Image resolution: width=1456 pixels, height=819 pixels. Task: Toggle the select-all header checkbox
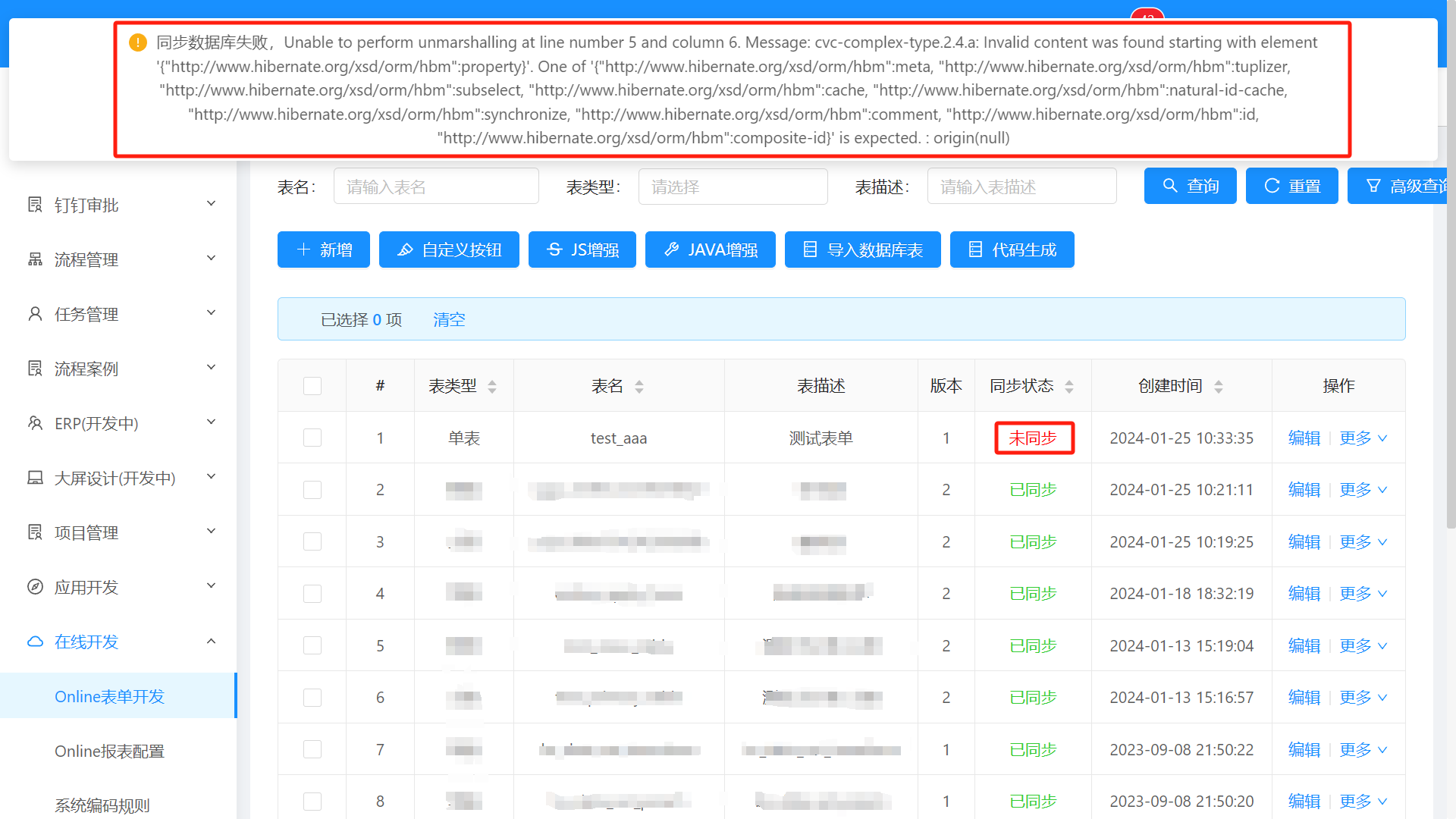312,386
